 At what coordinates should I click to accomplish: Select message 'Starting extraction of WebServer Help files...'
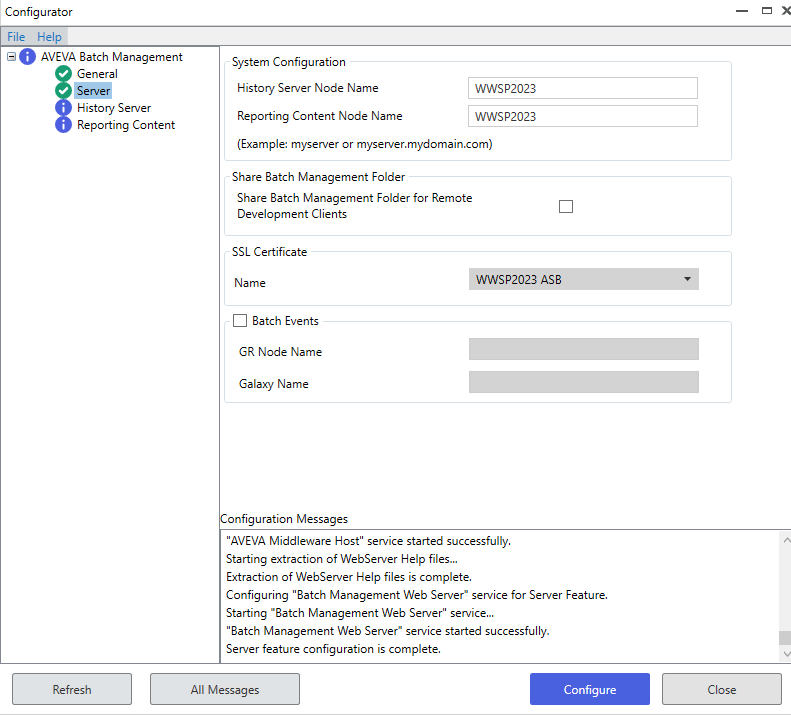pyautogui.click(x=342, y=559)
